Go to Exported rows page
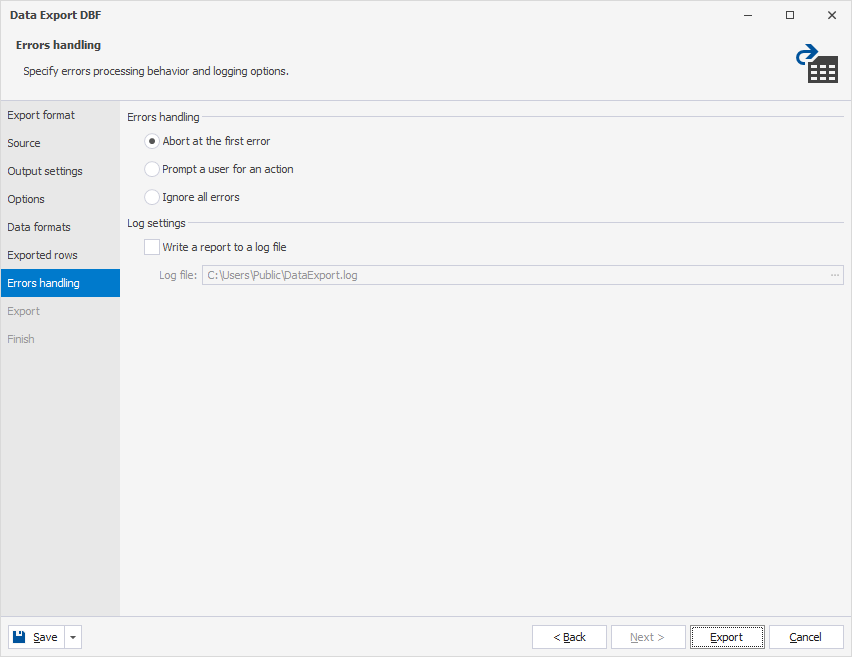 click(x=60, y=255)
